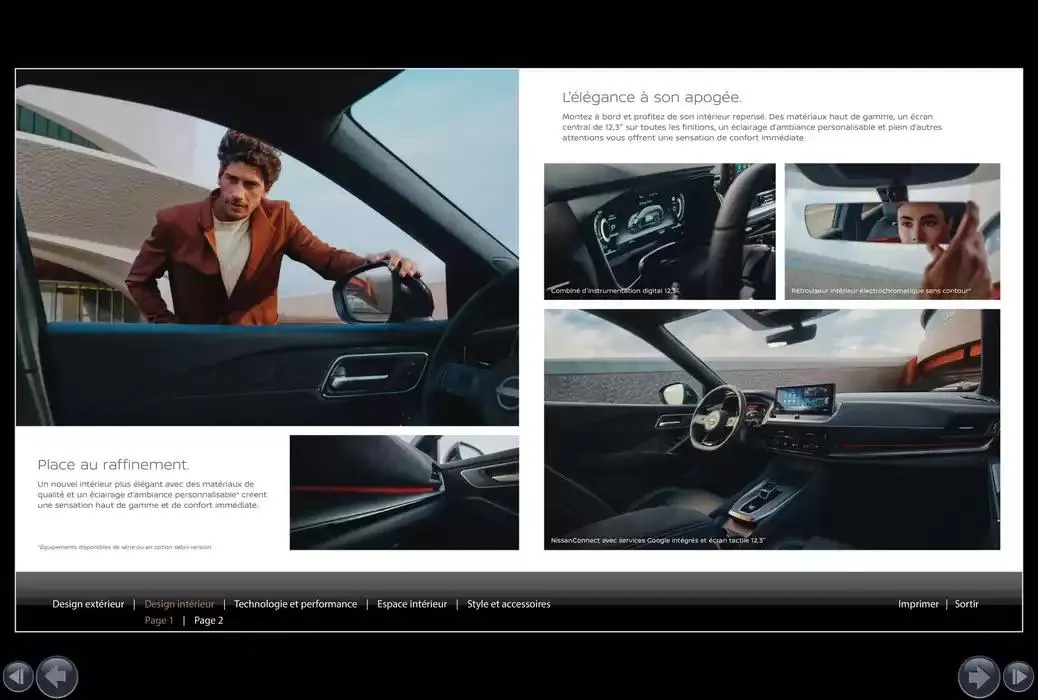This screenshot has height=700, width=1038.
Task: Select the large next navigation circle button
Action: tap(979, 676)
